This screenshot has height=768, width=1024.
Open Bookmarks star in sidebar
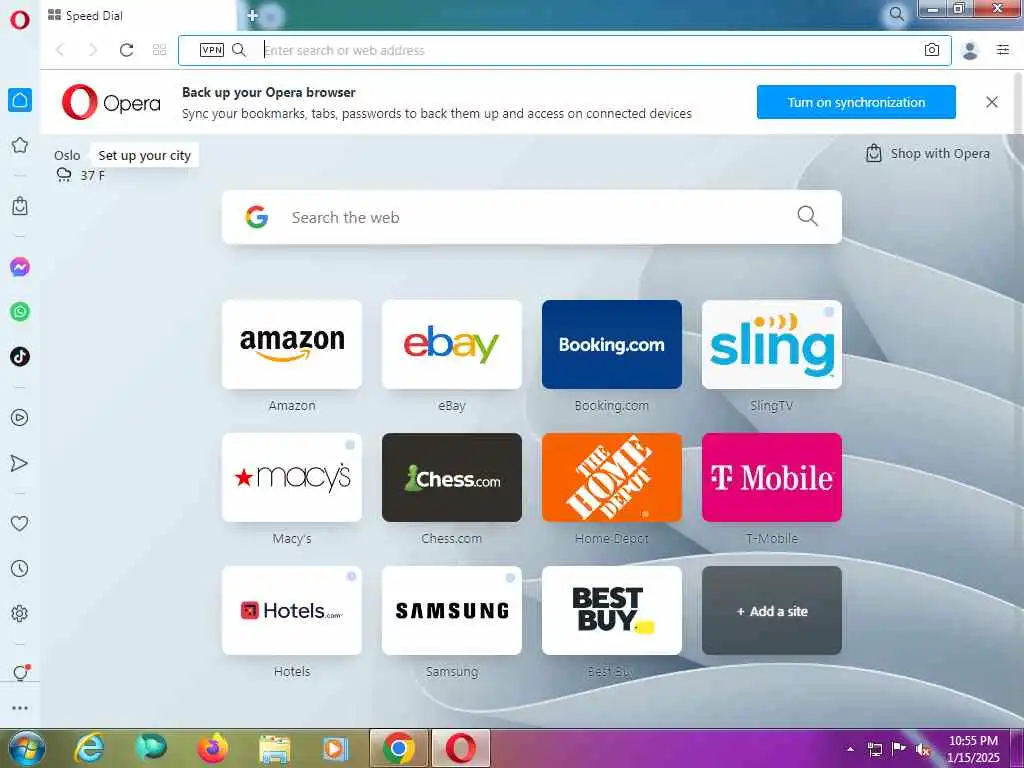click(20, 145)
